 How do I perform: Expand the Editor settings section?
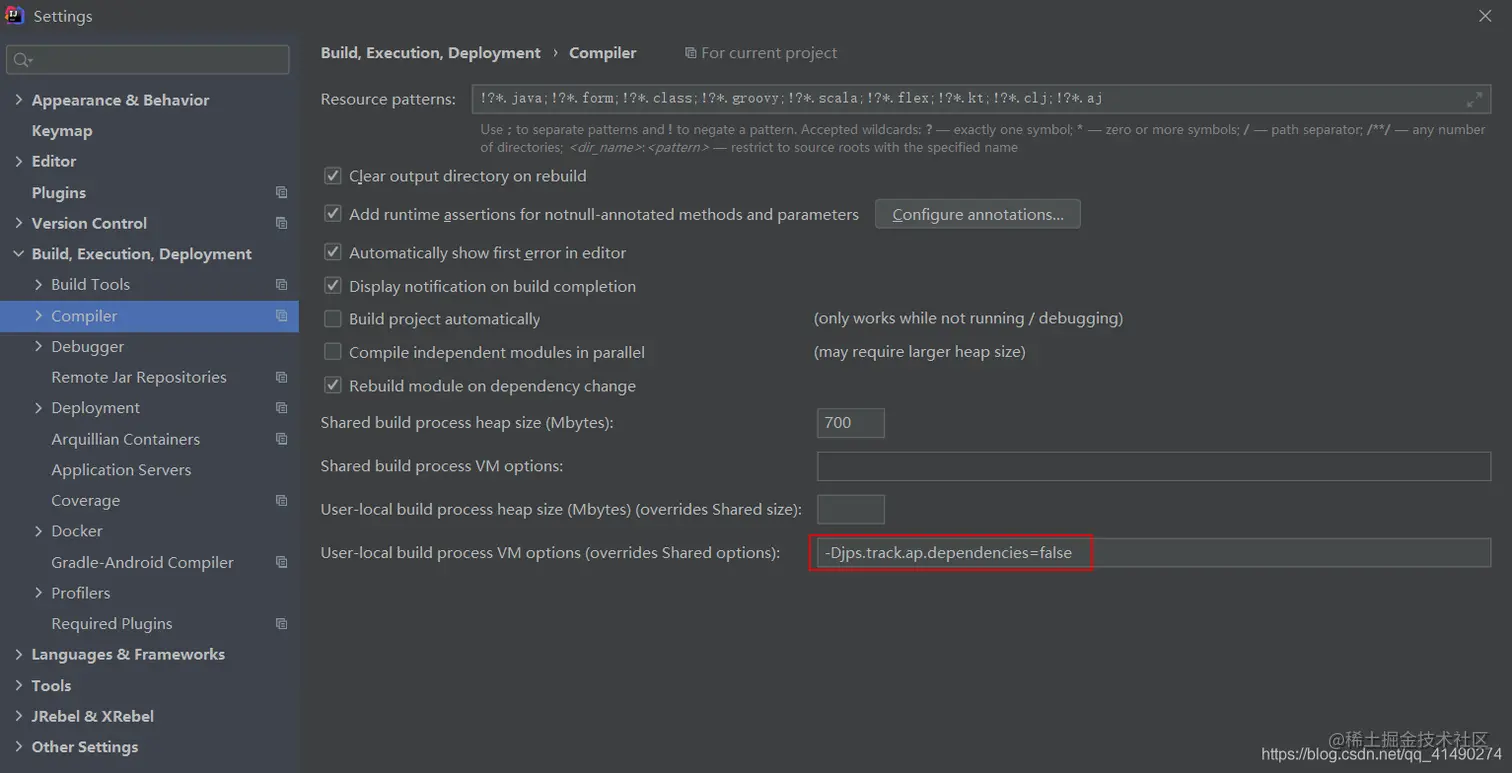(19, 161)
